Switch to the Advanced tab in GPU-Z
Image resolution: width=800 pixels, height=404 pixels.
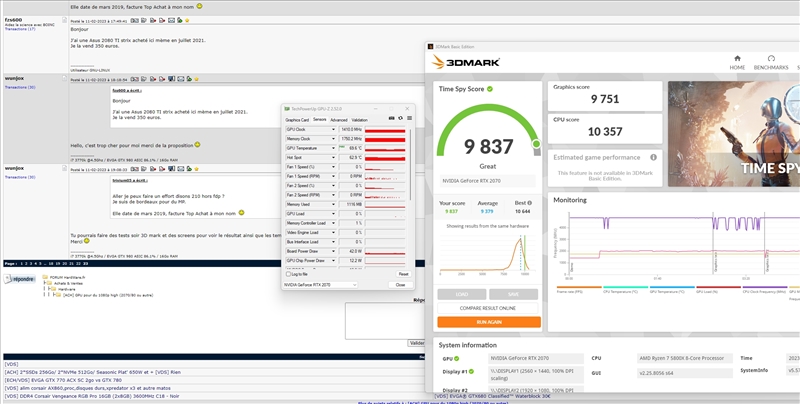coord(339,119)
